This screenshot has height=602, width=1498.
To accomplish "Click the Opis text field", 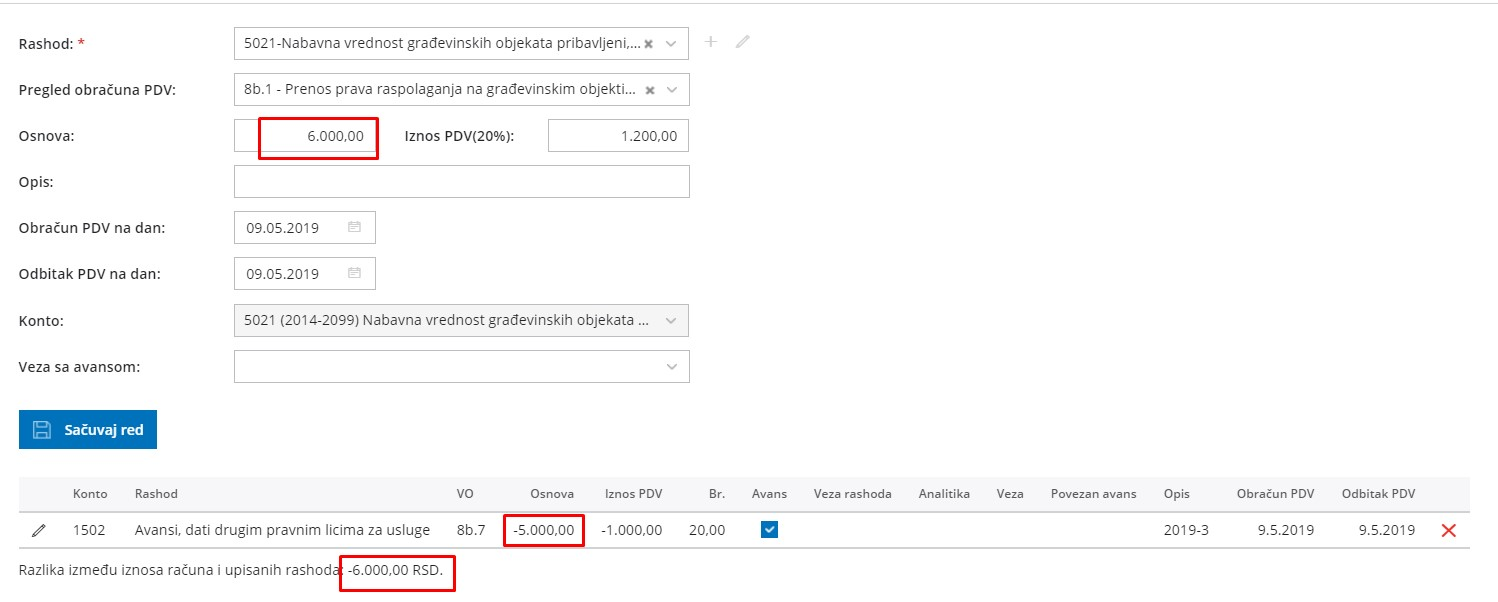I will 461,182.
